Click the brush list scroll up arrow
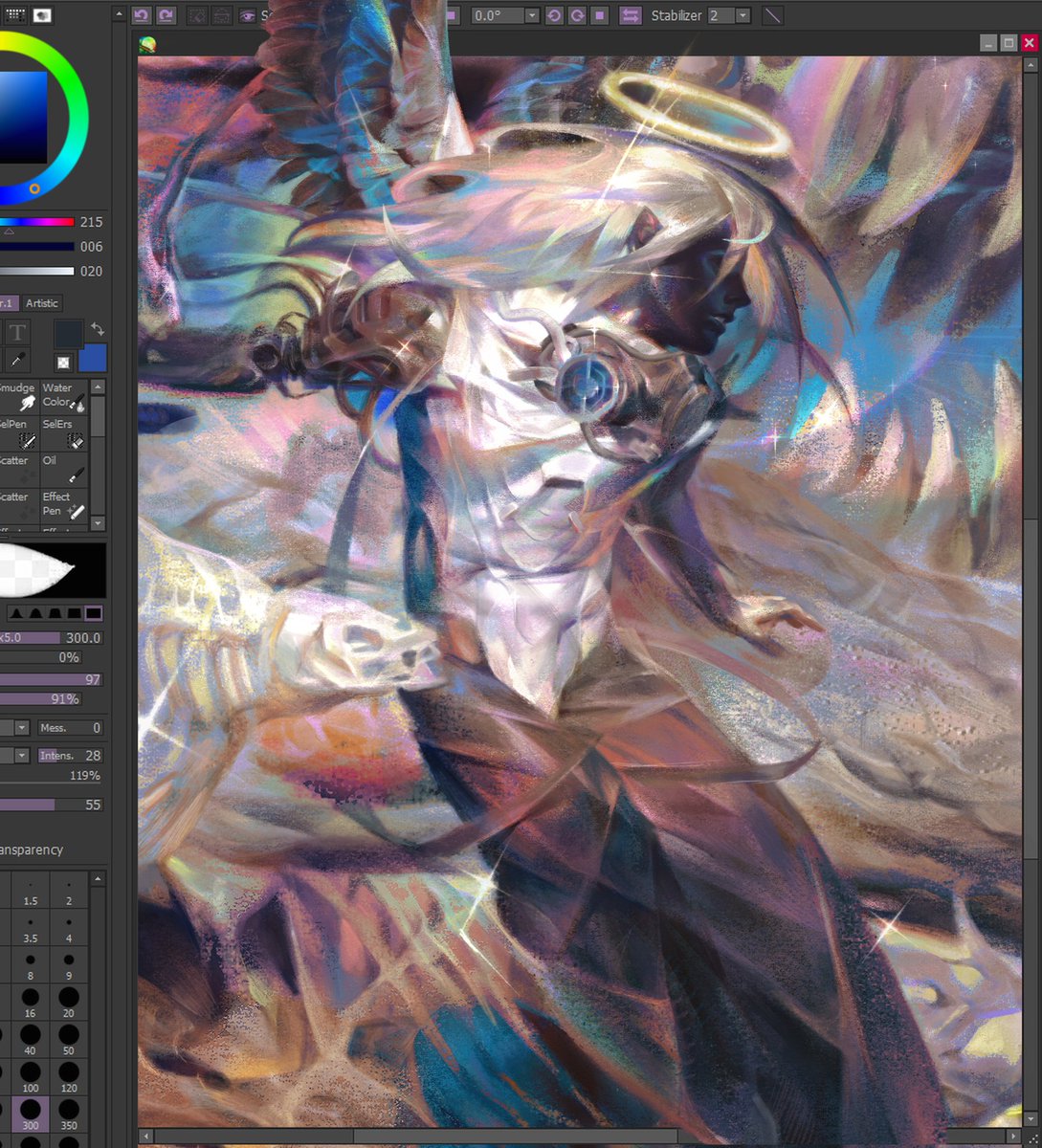The image size is (1042, 1148). click(x=98, y=386)
